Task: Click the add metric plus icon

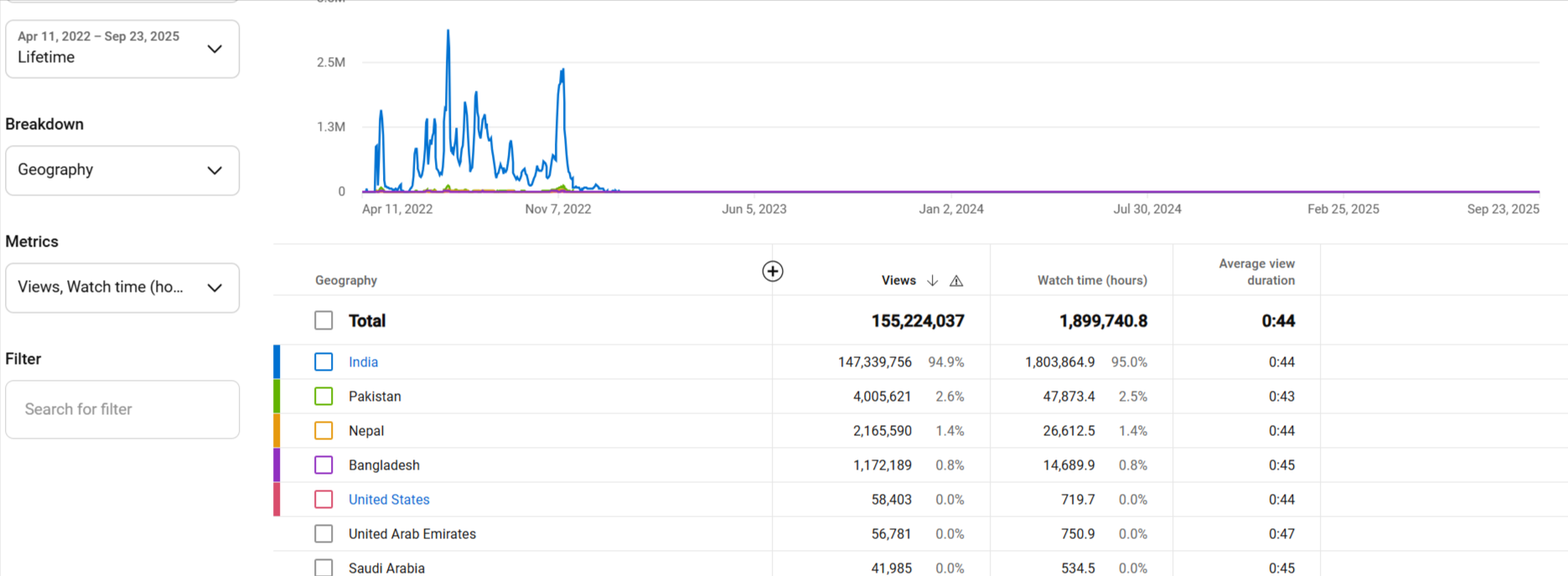Action: [x=772, y=272]
